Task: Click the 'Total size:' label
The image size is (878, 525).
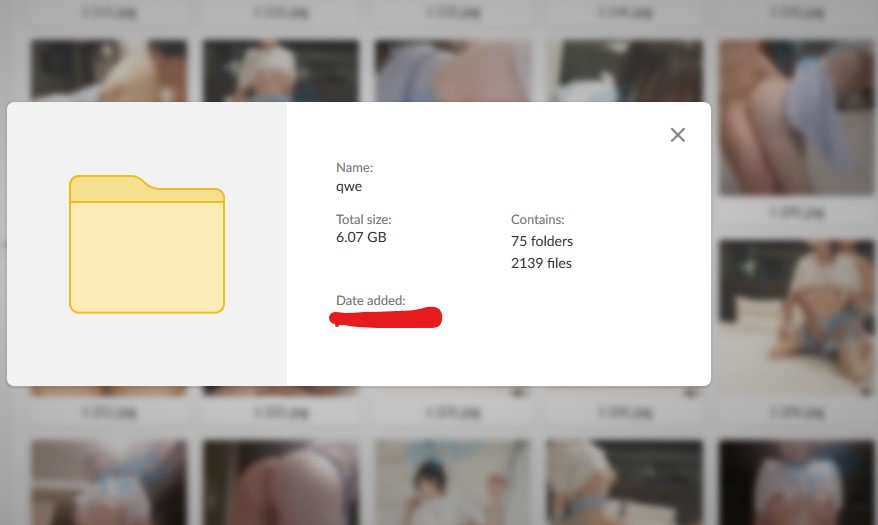Action: click(x=363, y=219)
